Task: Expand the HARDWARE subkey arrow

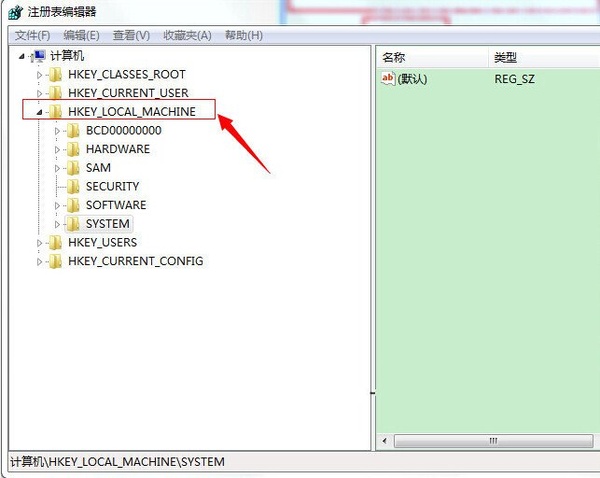Action: (x=57, y=149)
